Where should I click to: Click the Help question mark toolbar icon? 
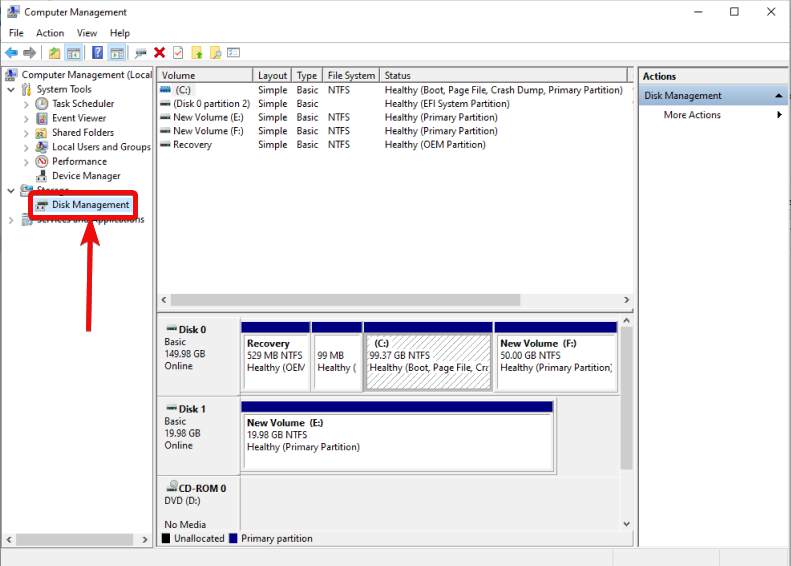coord(97,53)
